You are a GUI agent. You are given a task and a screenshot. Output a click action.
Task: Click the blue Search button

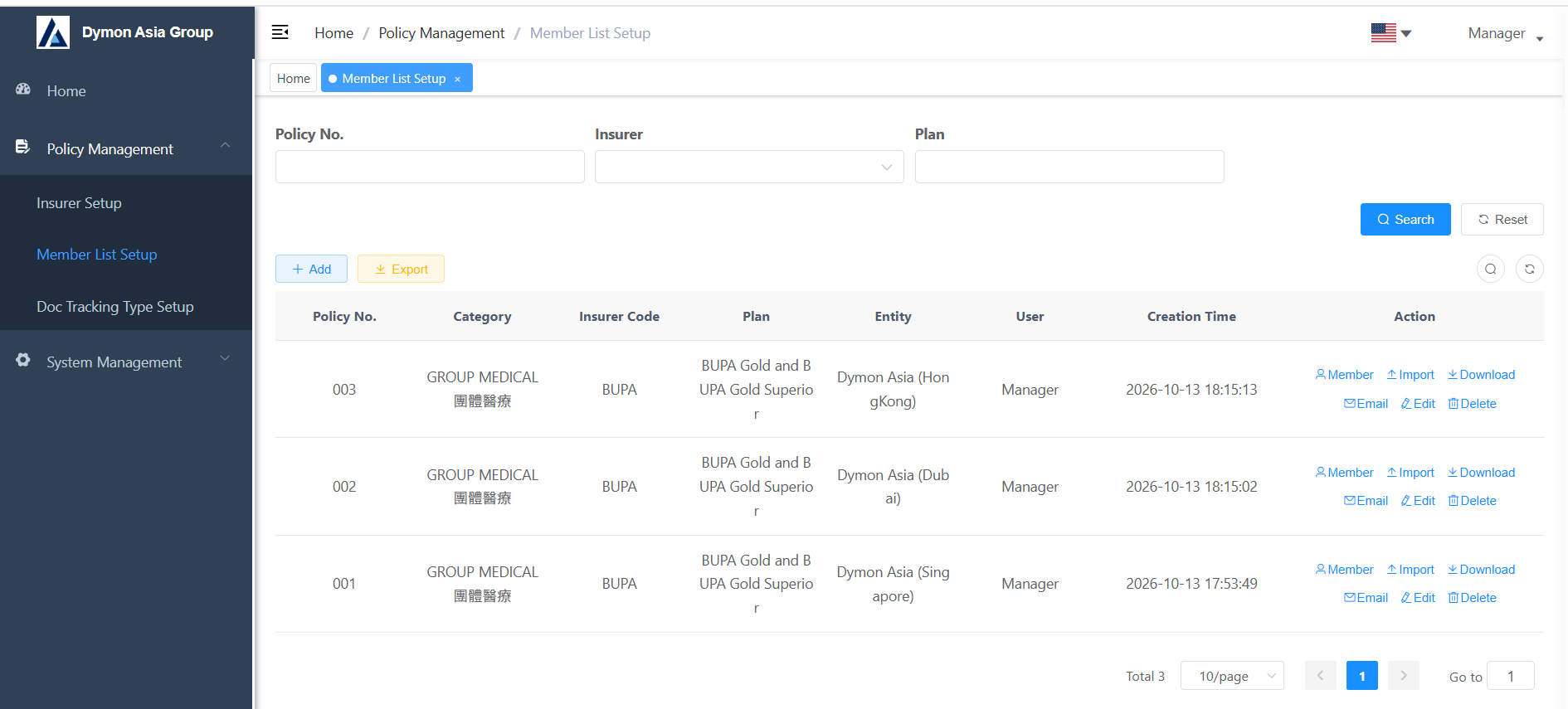coord(1405,220)
